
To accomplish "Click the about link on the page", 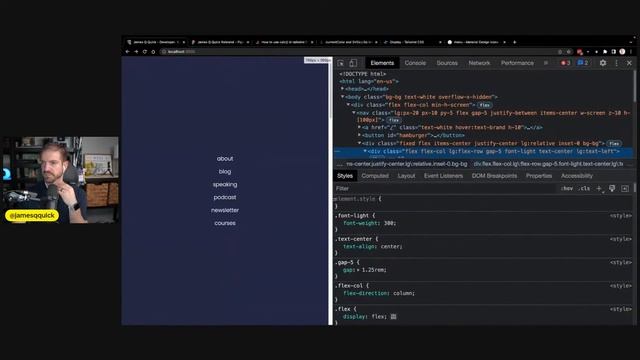I will [225, 158].
